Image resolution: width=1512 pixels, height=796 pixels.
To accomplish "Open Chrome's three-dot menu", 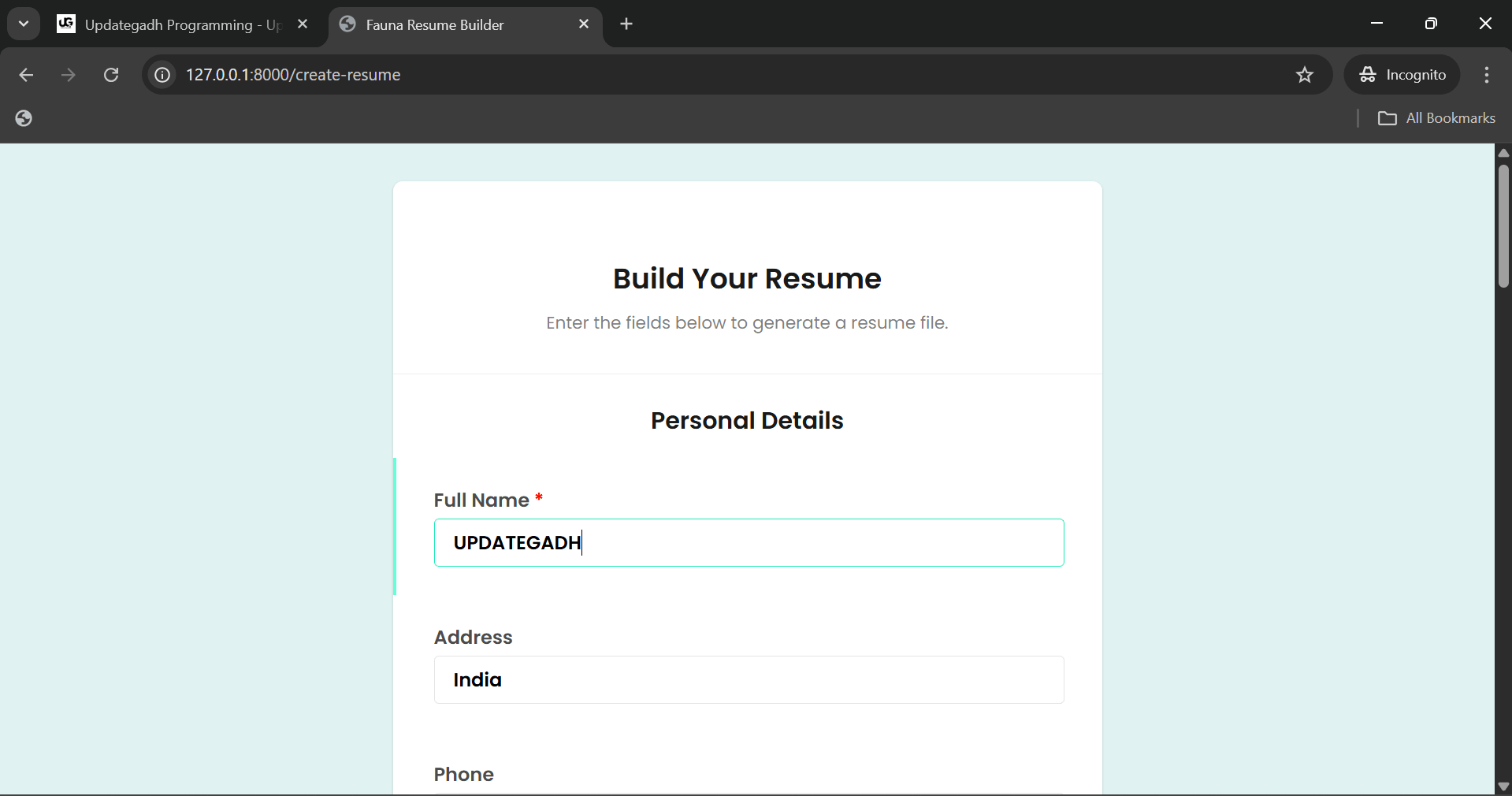I will pos(1487,75).
